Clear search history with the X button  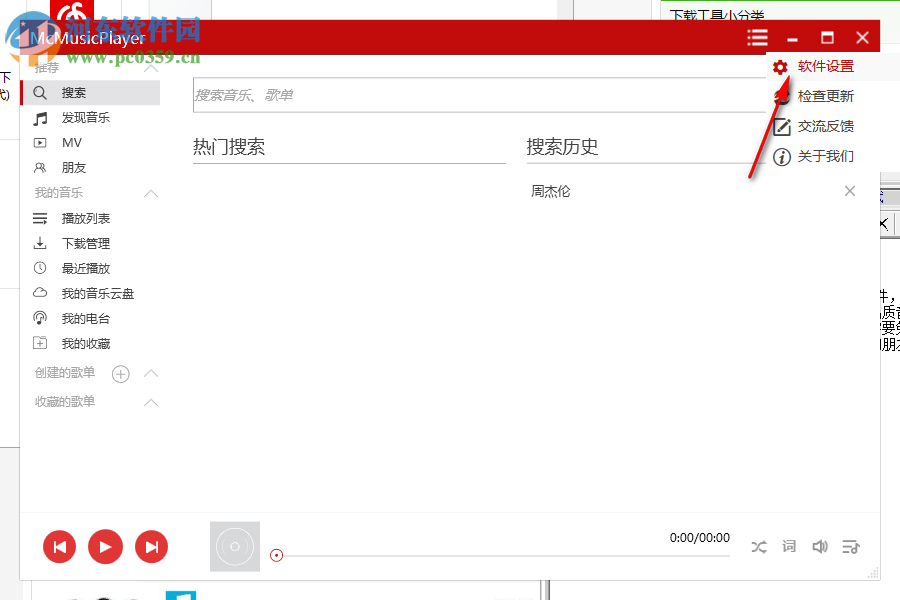[x=849, y=191]
